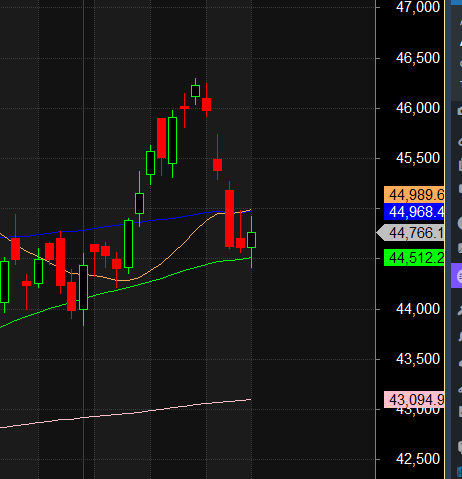
Task: Click the pink 43,094.9 price tag
Action: point(414,400)
